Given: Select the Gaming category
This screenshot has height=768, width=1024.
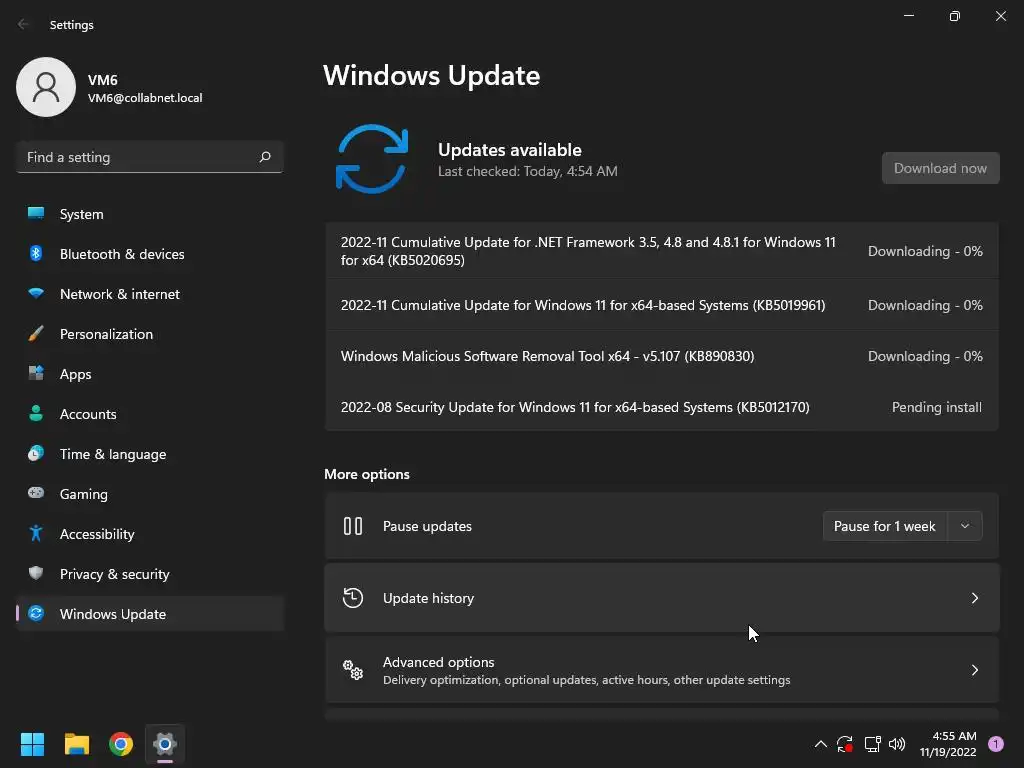Looking at the screenshot, I should [150, 493].
